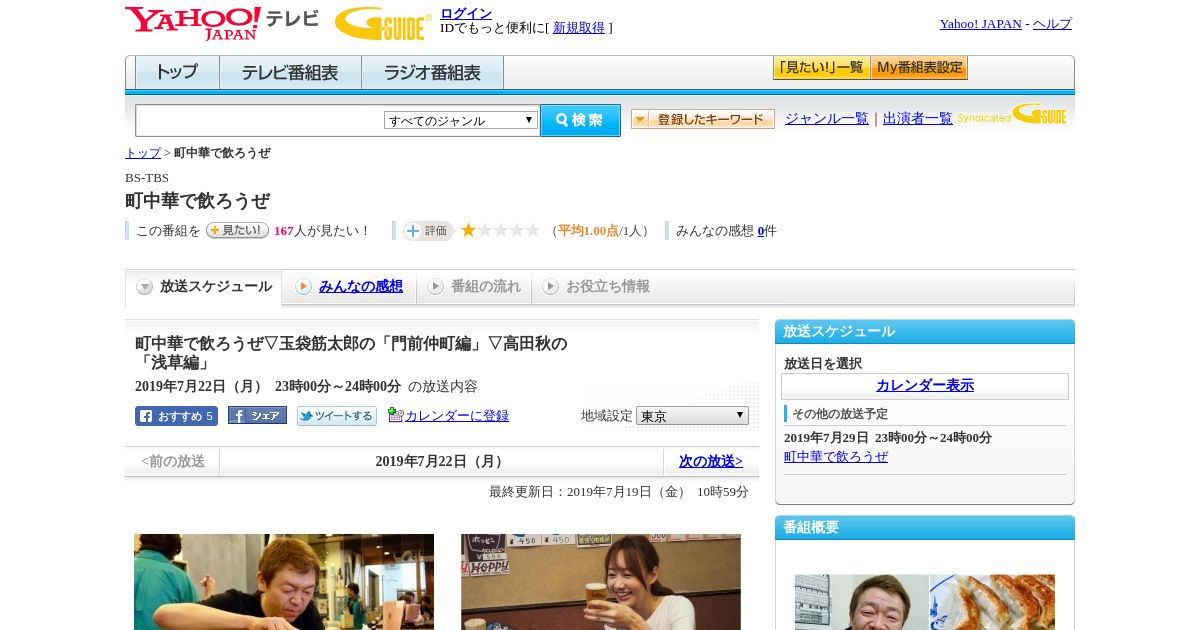This screenshot has height=630, width=1200.
Task: Click the blue 検索 button
Action: point(580,120)
